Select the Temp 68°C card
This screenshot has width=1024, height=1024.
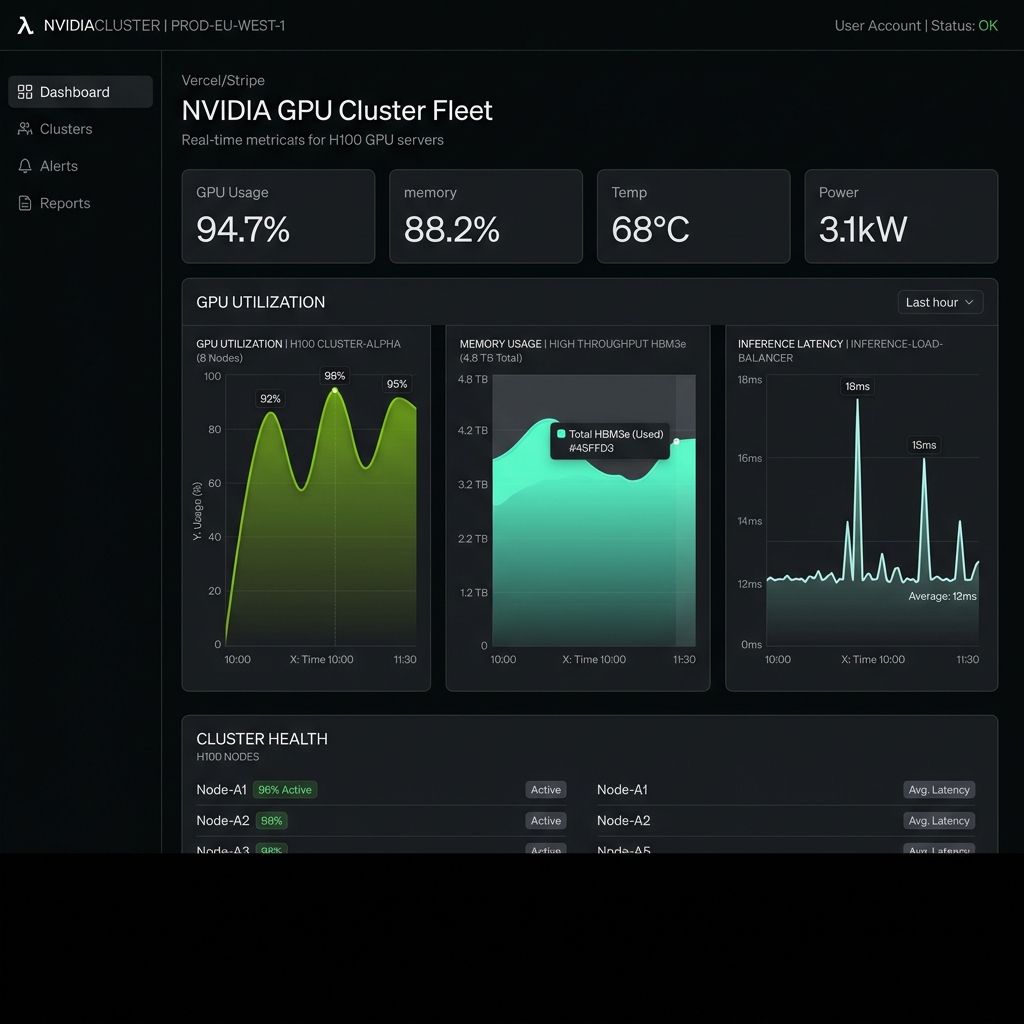[694, 216]
